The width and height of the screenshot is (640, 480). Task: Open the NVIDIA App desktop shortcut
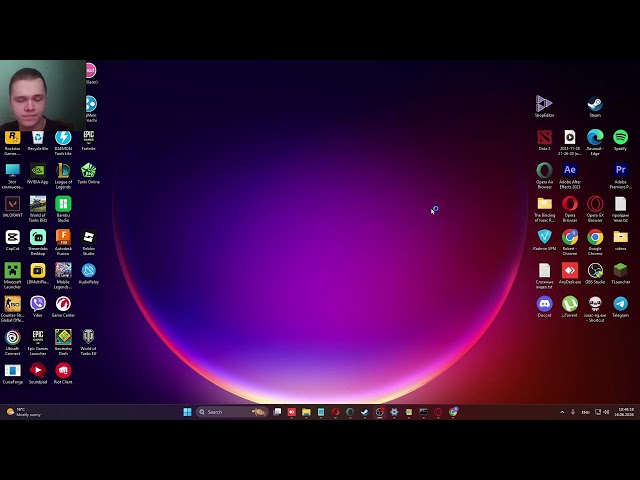pyautogui.click(x=38, y=174)
